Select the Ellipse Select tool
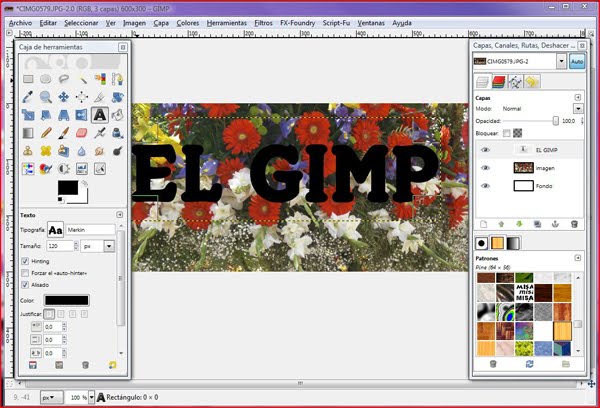The image size is (600, 408). (x=46, y=79)
